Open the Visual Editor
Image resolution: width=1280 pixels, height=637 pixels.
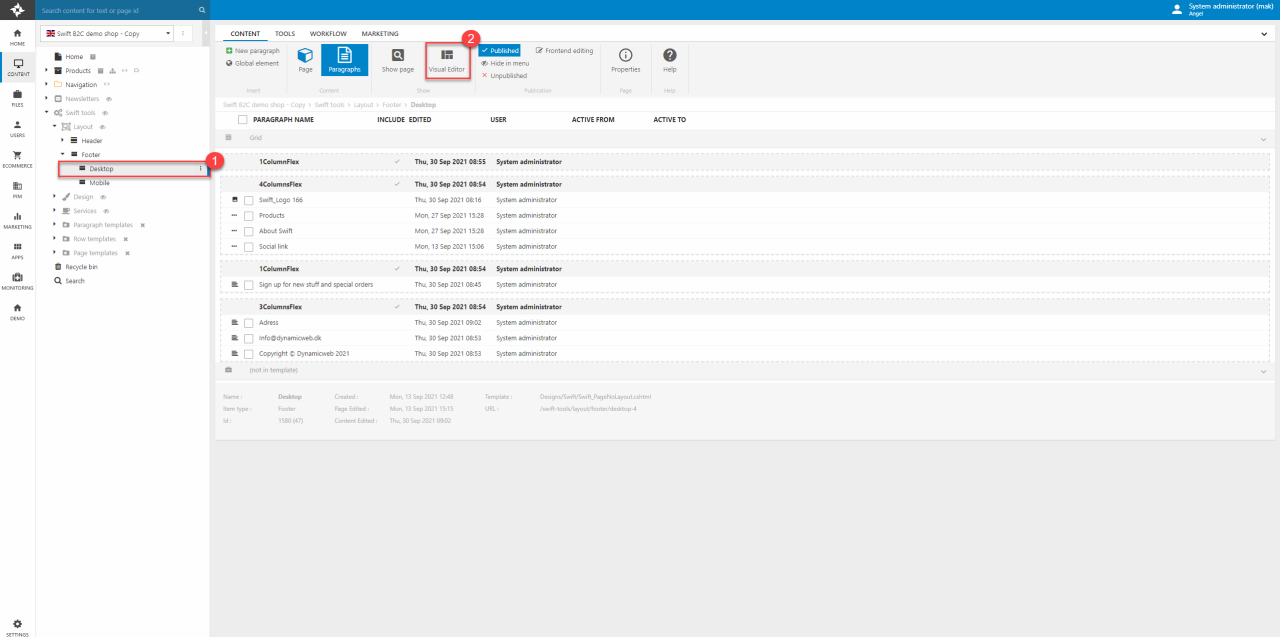[446, 60]
